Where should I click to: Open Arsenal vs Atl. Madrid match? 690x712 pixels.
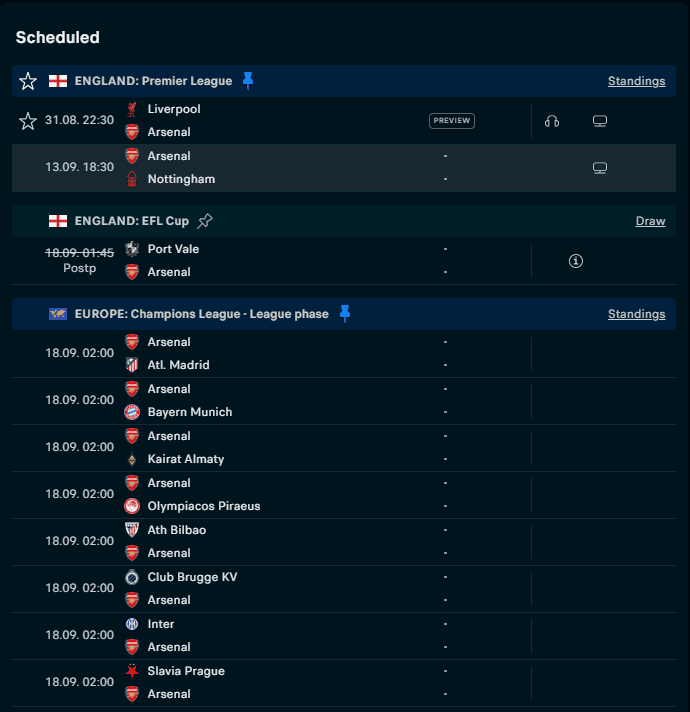300,354
